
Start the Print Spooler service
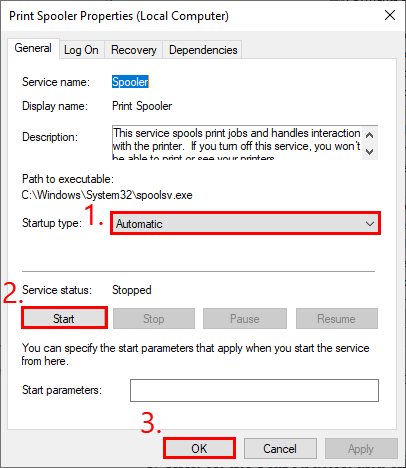(64, 318)
